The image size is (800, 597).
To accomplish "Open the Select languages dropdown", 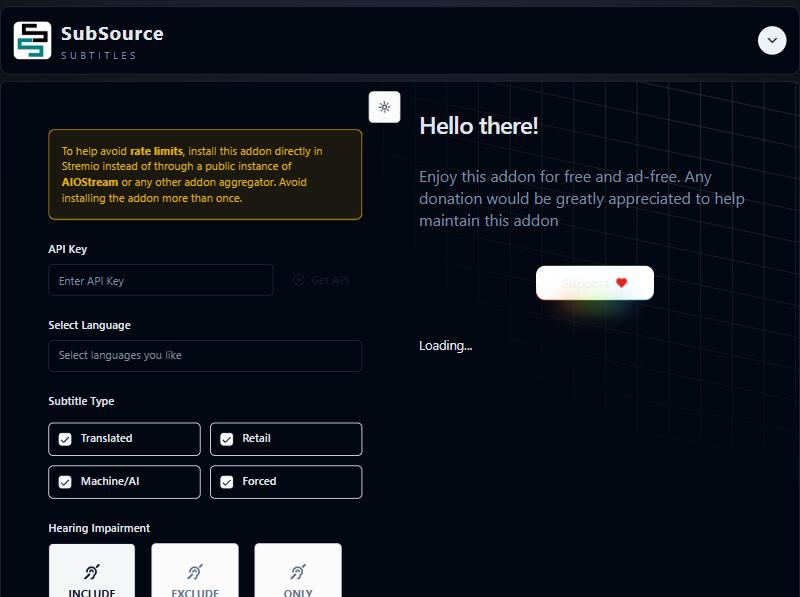I will (205, 356).
